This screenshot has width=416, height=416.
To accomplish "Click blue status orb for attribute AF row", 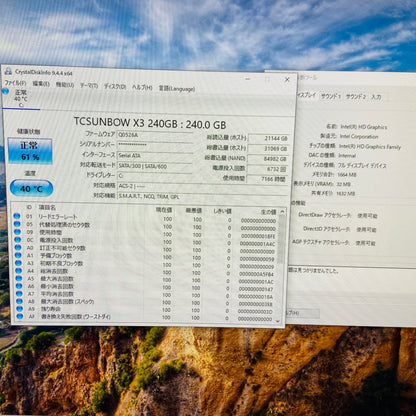I will [x=20, y=316].
